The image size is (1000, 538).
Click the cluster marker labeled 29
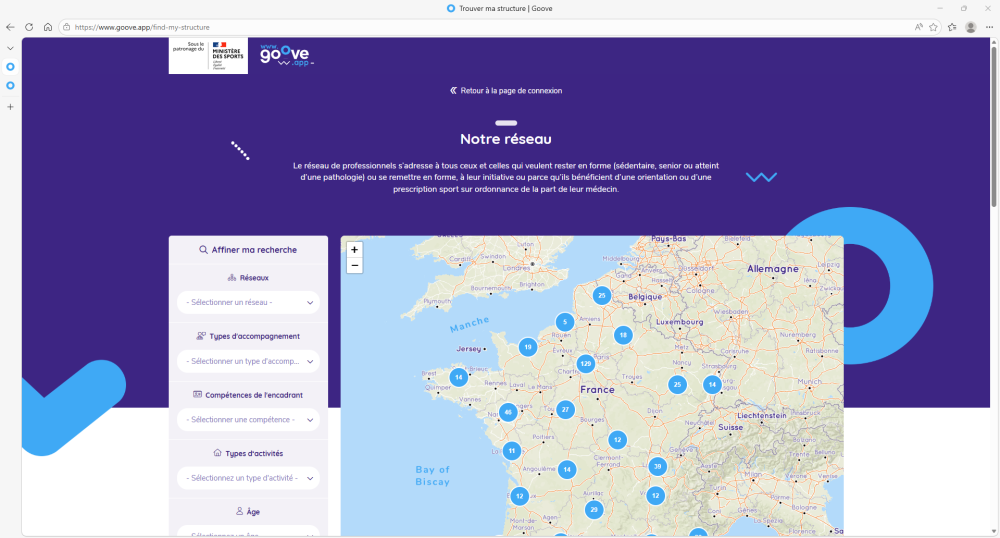coord(594,509)
